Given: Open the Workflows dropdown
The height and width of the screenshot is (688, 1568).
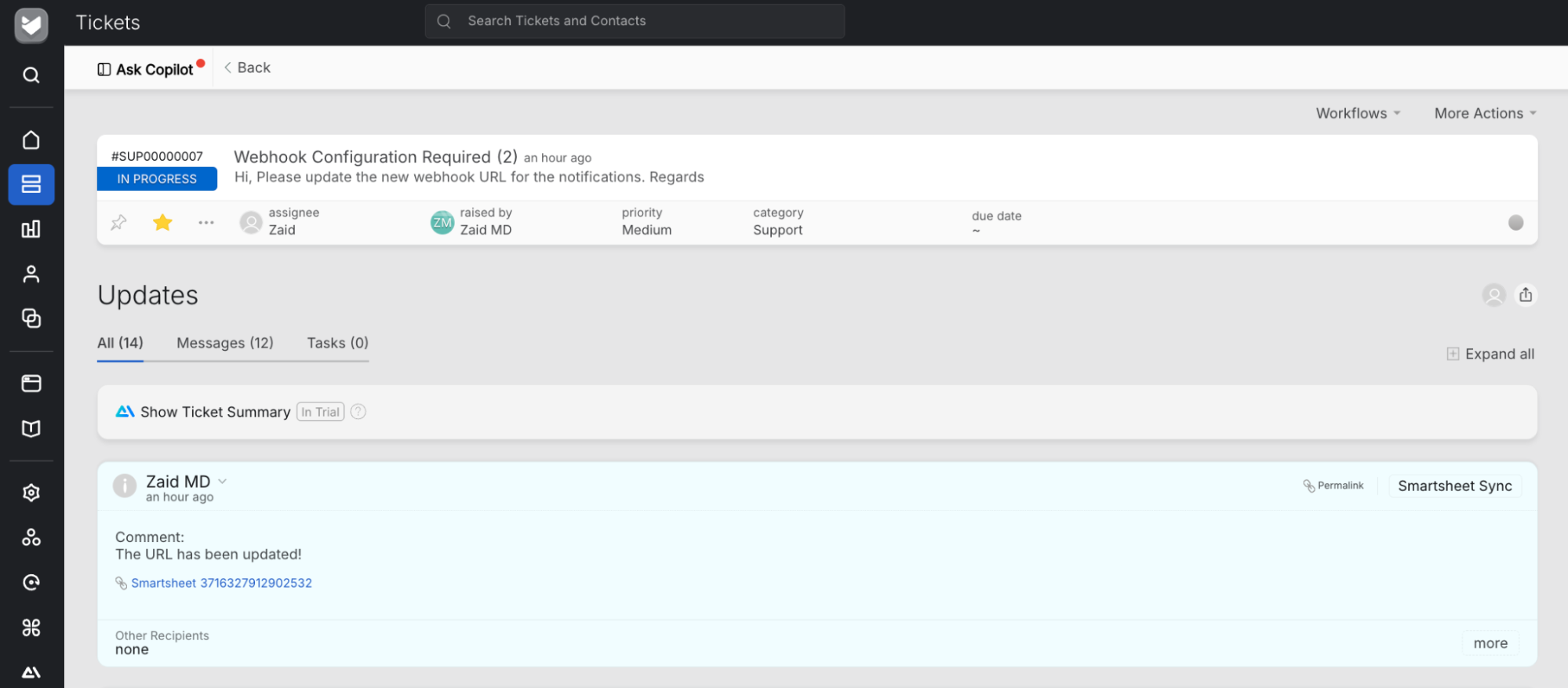Looking at the screenshot, I should (x=1358, y=113).
